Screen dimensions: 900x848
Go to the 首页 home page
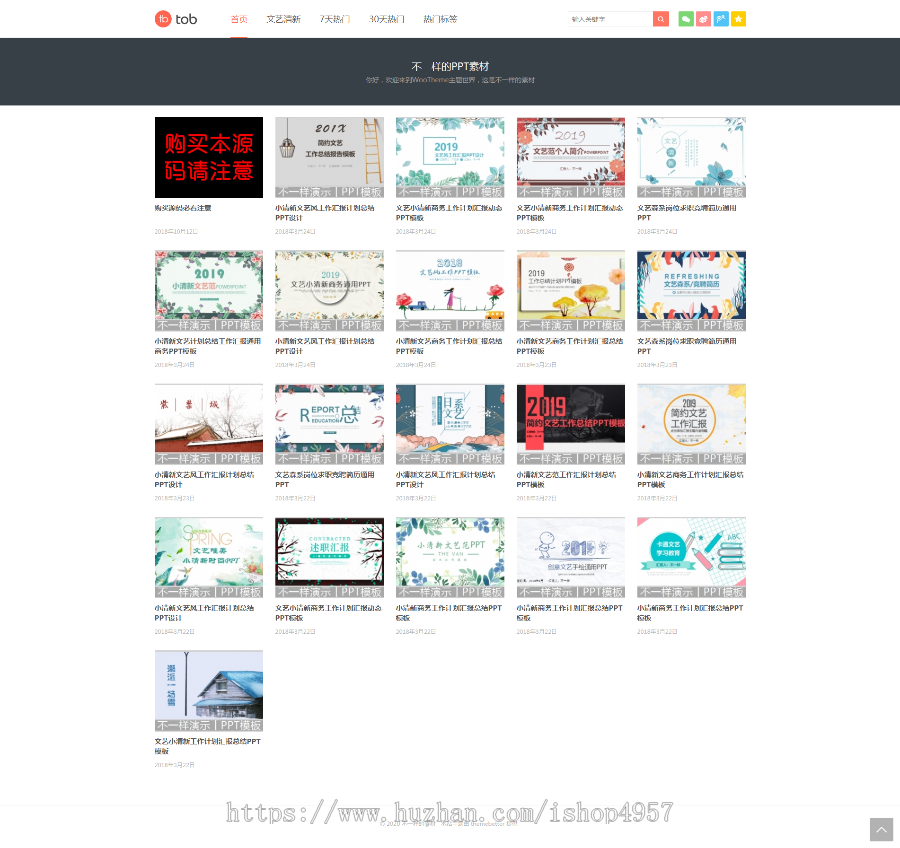point(240,18)
